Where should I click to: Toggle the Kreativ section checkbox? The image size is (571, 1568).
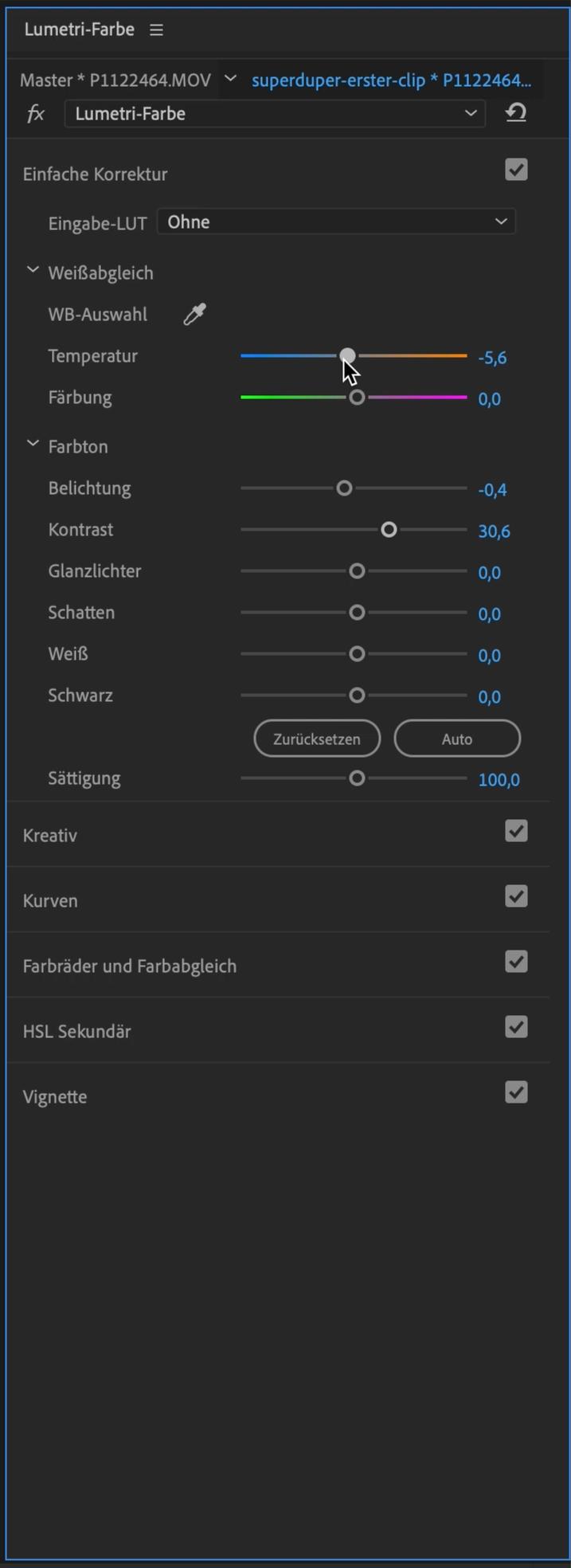[x=516, y=831]
